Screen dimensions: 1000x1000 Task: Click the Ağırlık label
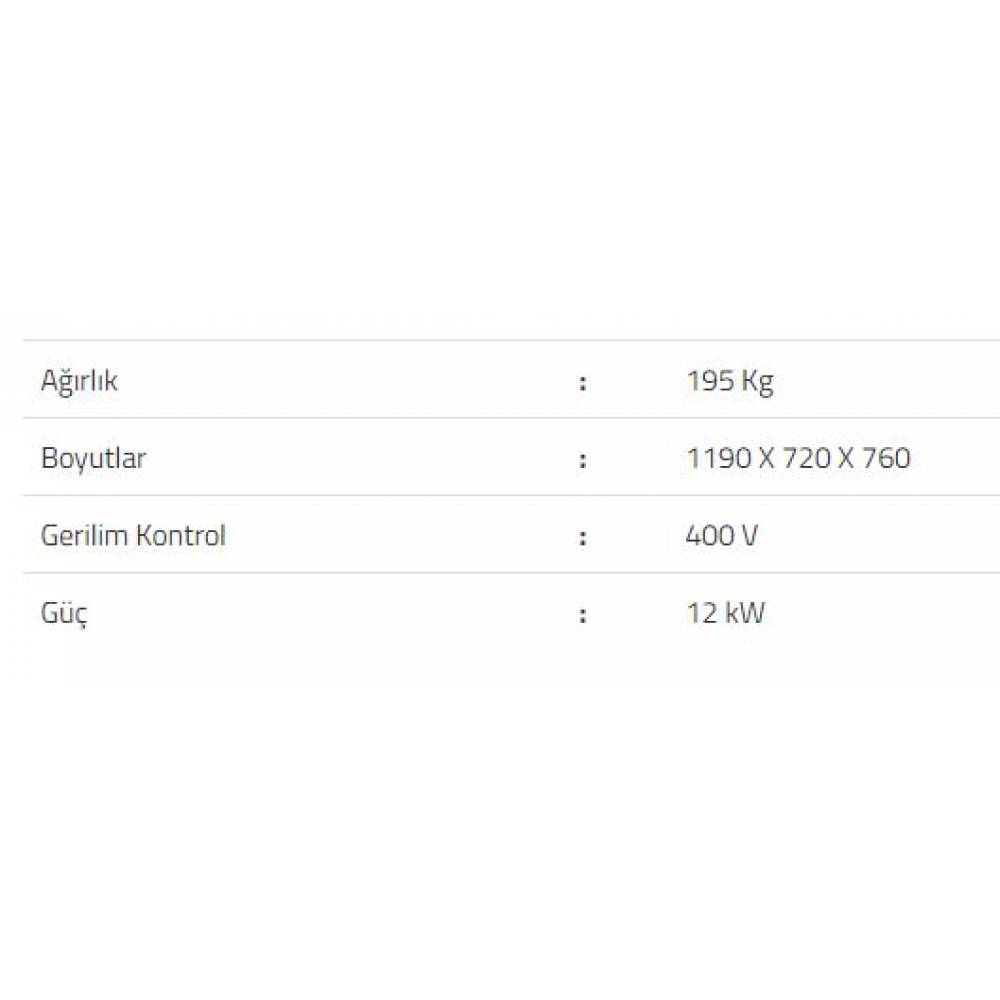tap(79, 381)
